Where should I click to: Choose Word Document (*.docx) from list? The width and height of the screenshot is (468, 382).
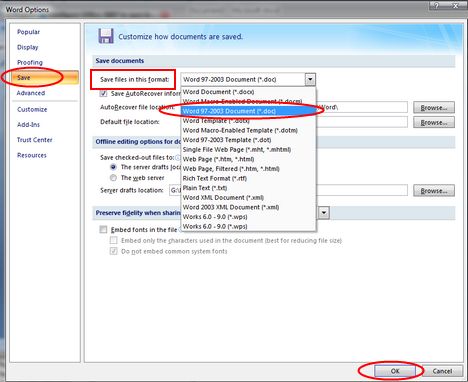tap(248, 92)
